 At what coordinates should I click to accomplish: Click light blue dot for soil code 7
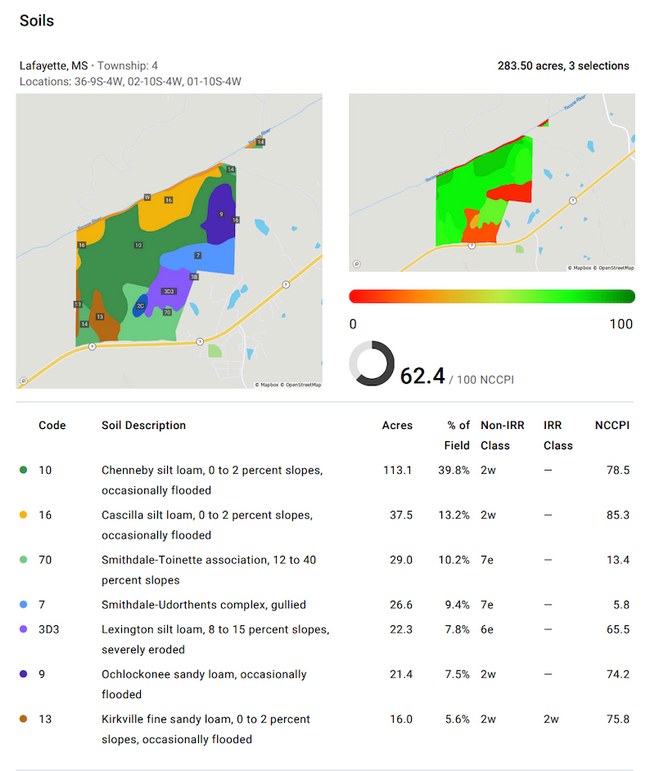pos(24,605)
